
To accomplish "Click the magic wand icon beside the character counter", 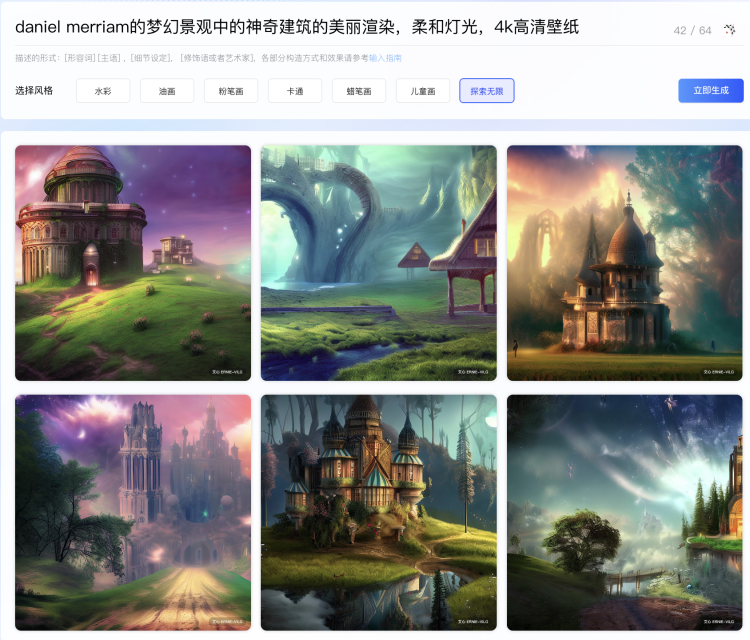I will coord(729,30).
